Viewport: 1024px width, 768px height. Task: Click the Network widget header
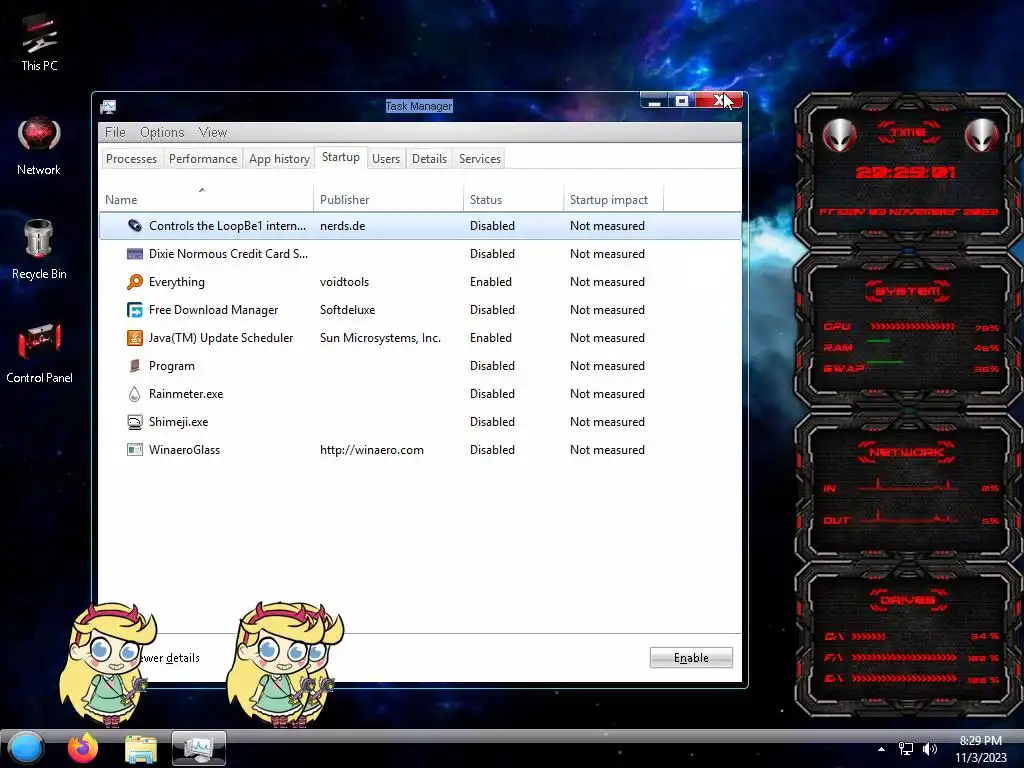906,452
